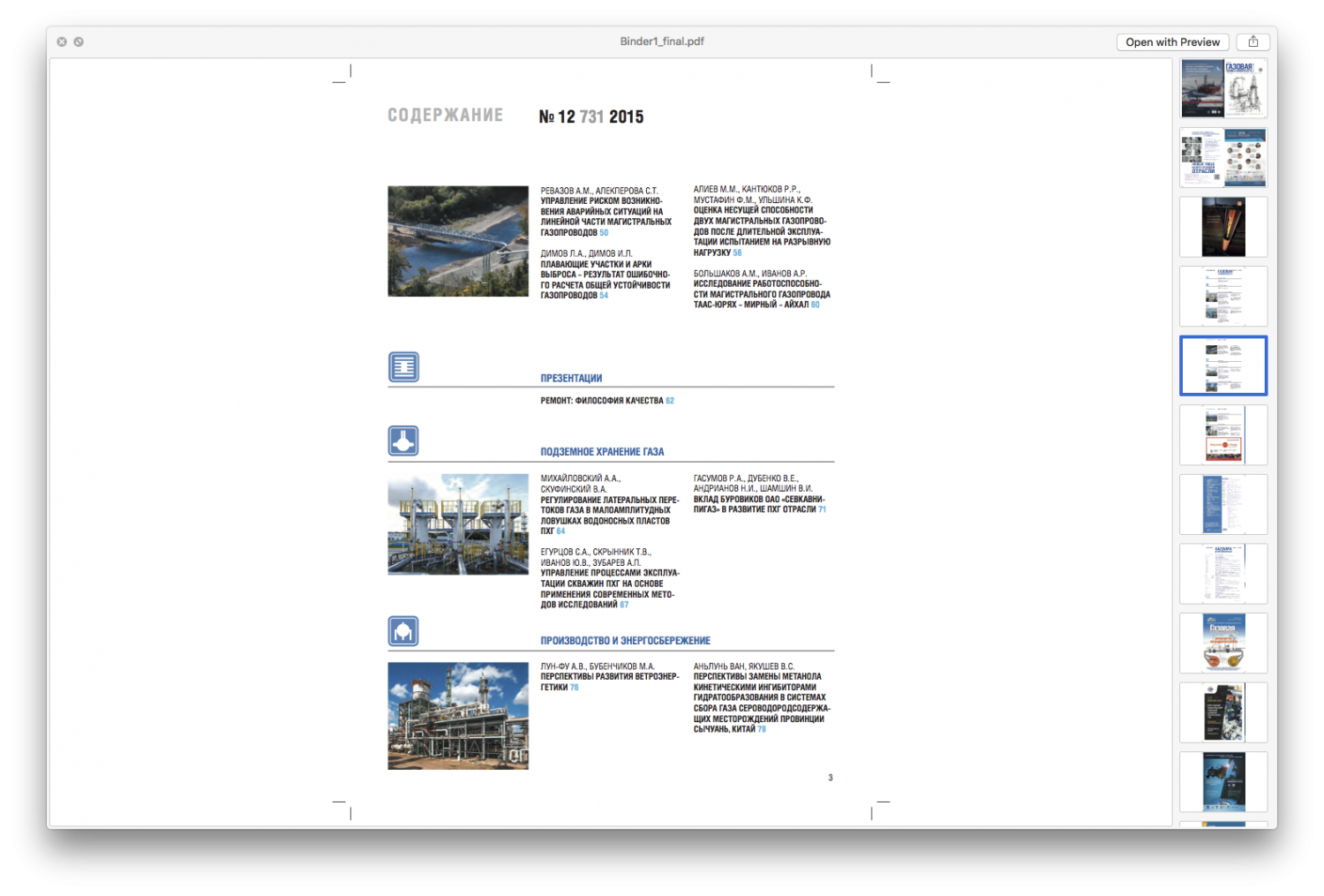This screenshot has width=1324, height=896.
Task: Click the article by ЕГУРЦОВ С.А., СКРЫННИК Т.В.
Action: pyautogui.click(x=610, y=578)
